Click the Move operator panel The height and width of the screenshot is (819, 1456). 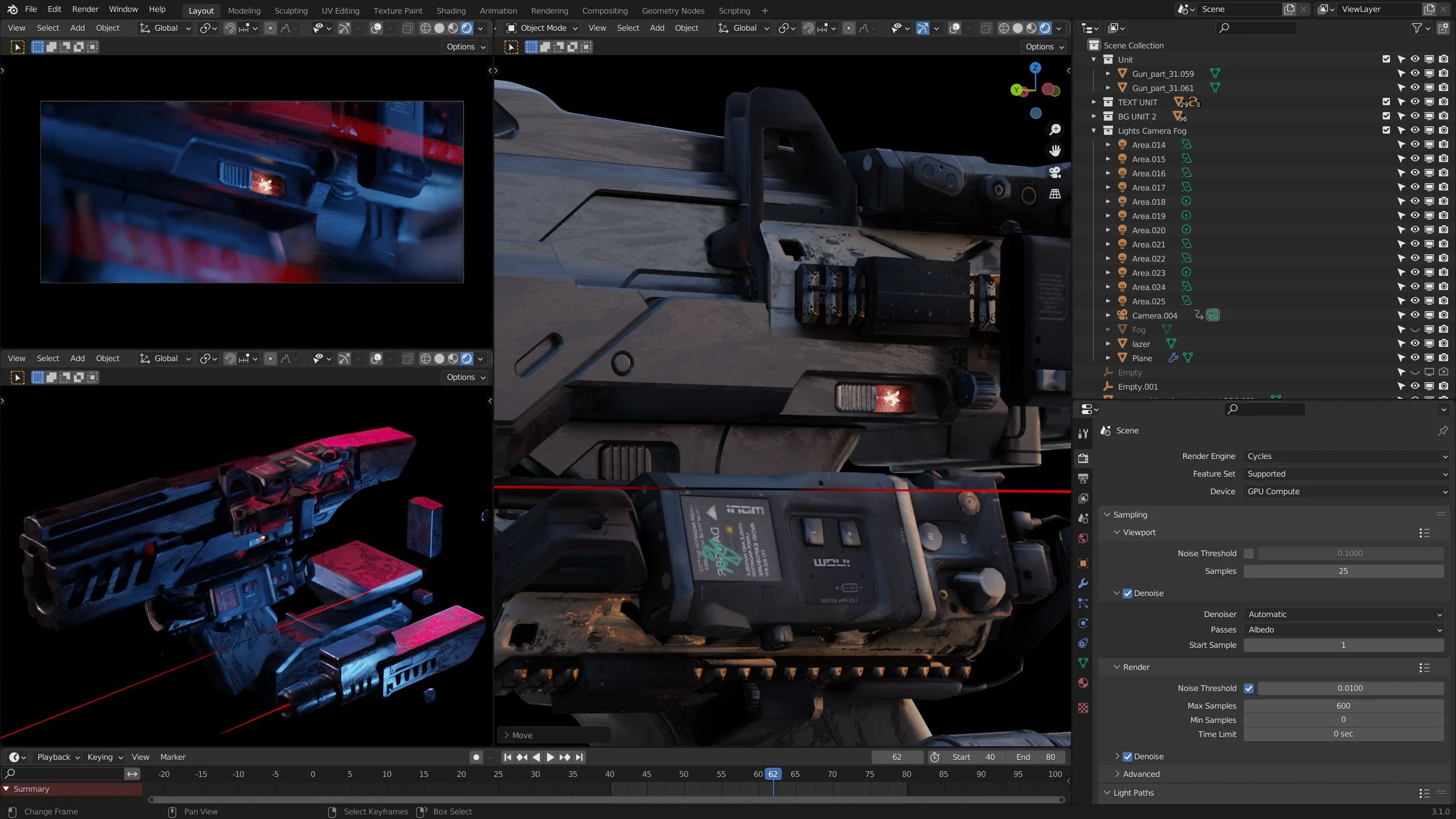pos(519,735)
